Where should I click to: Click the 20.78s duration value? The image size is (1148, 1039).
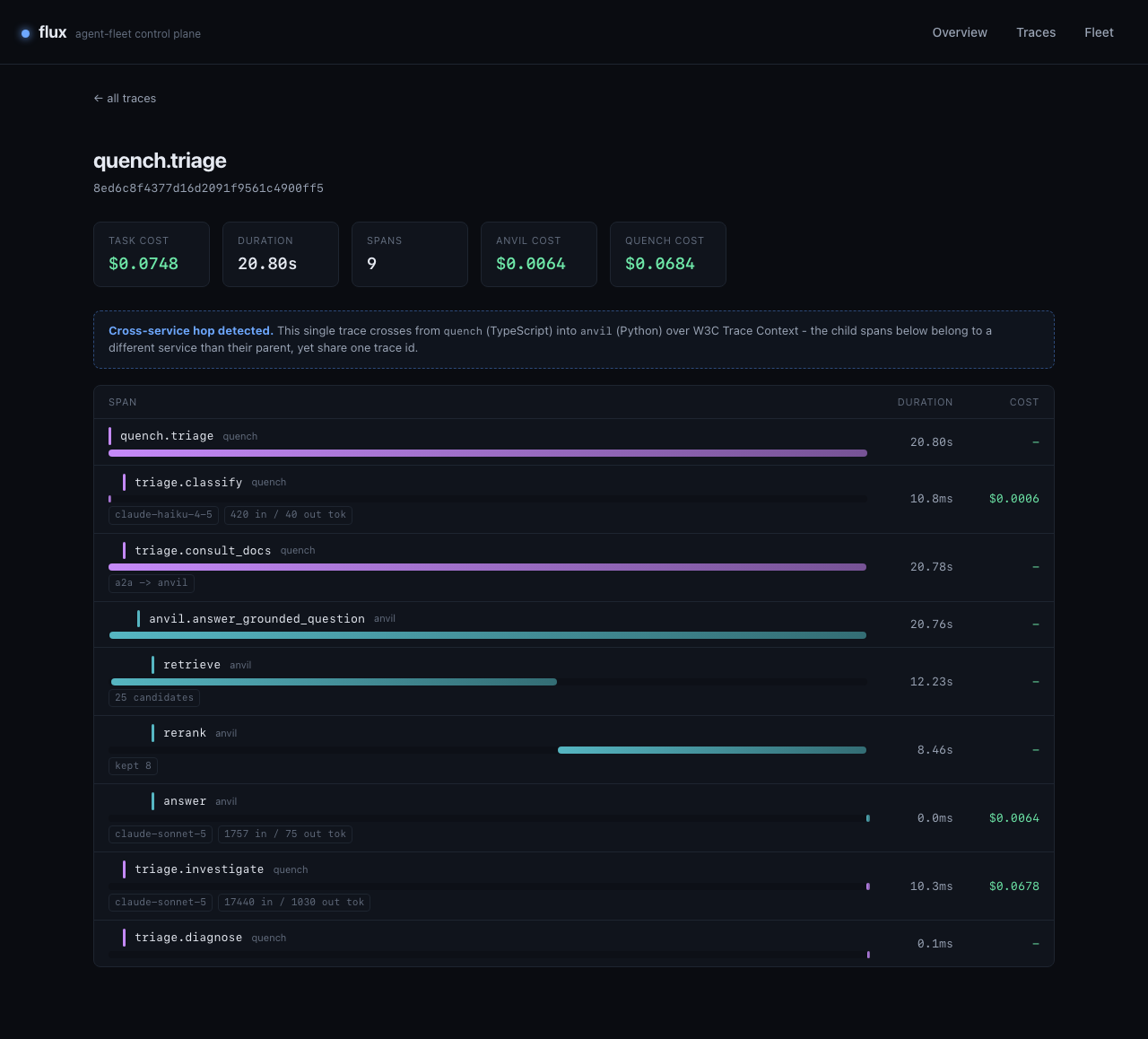932,567
